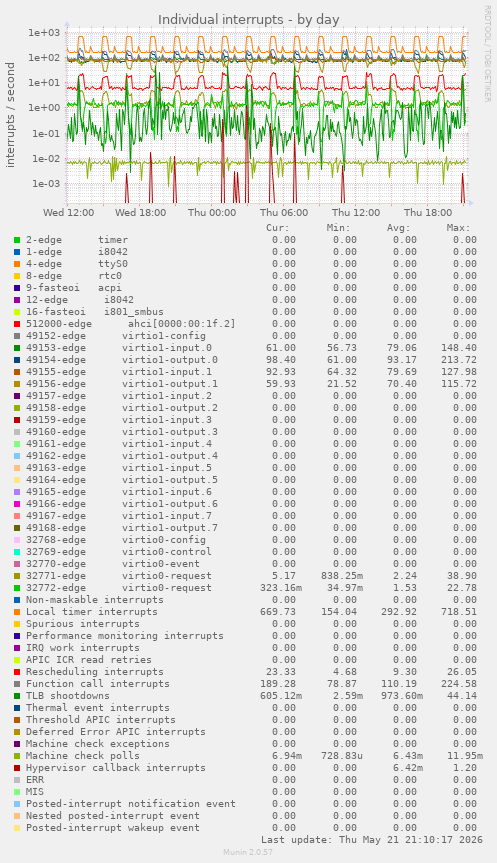Click the 1e+02 y-axis tick label
The height and width of the screenshot is (863, 497).
pos(44,58)
